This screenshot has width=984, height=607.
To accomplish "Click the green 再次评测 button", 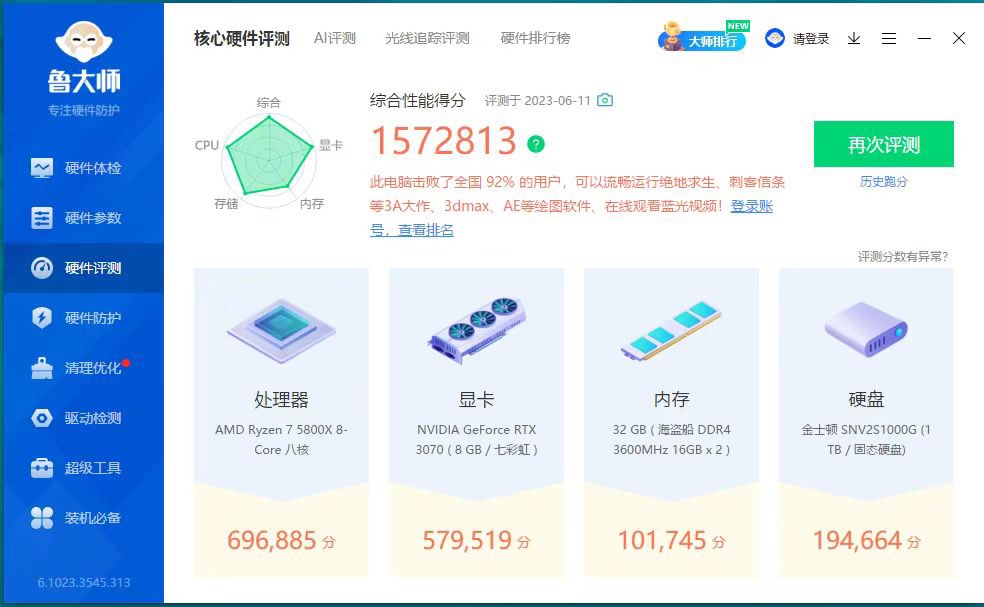I will 884,144.
